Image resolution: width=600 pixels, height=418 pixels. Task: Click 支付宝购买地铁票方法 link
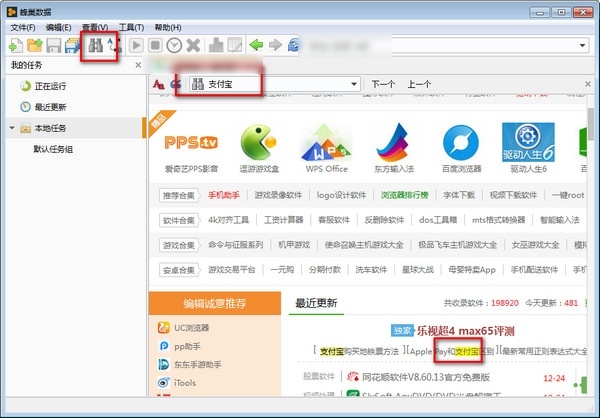[359, 351]
